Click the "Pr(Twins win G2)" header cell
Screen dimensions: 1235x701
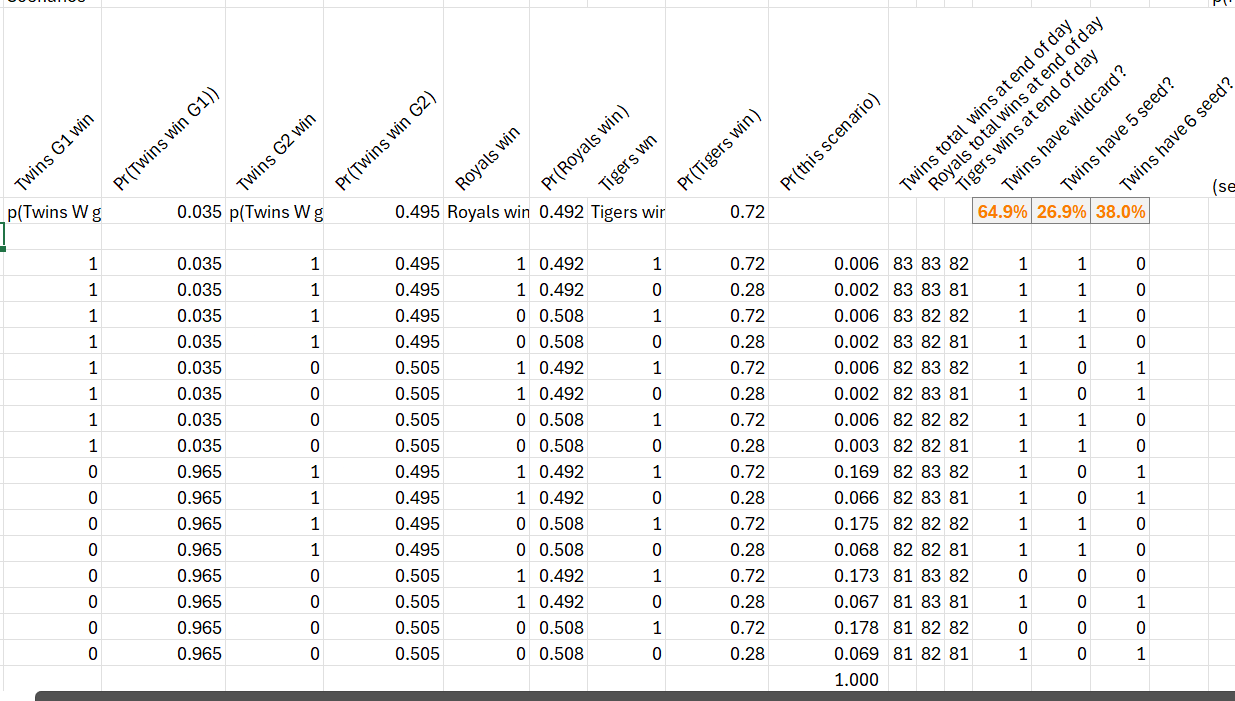pyautogui.click(x=384, y=140)
